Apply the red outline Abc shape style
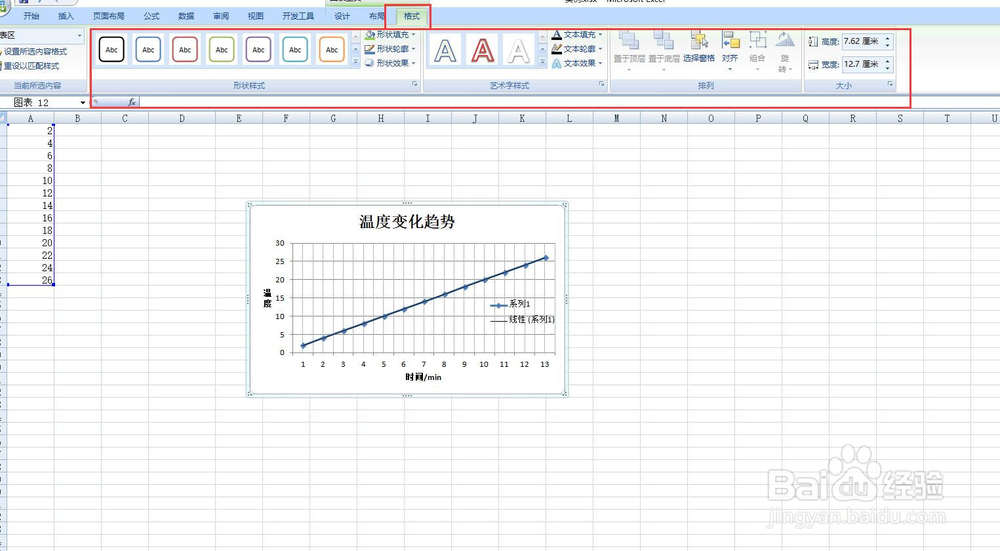The width and height of the screenshot is (1000, 551). (x=185, y=49)
